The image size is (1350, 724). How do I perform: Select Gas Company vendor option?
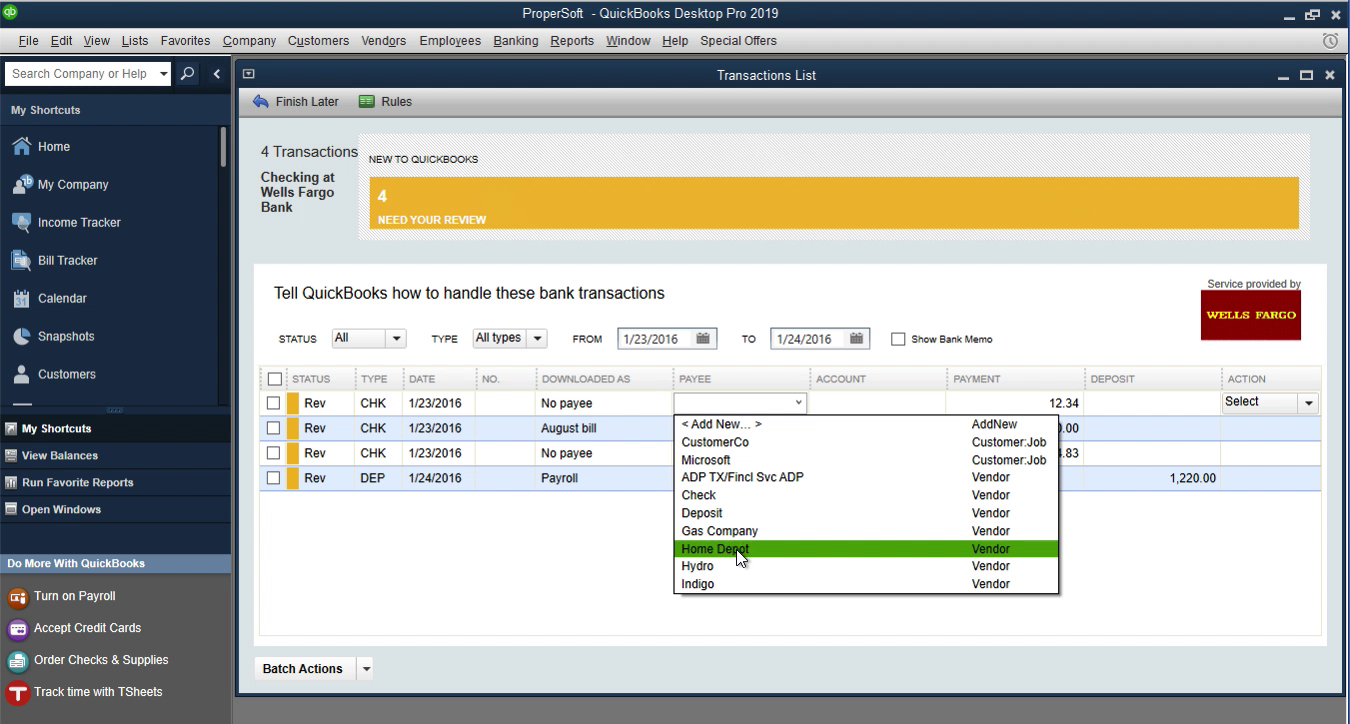pyautogui.click(x=866, y=531)
